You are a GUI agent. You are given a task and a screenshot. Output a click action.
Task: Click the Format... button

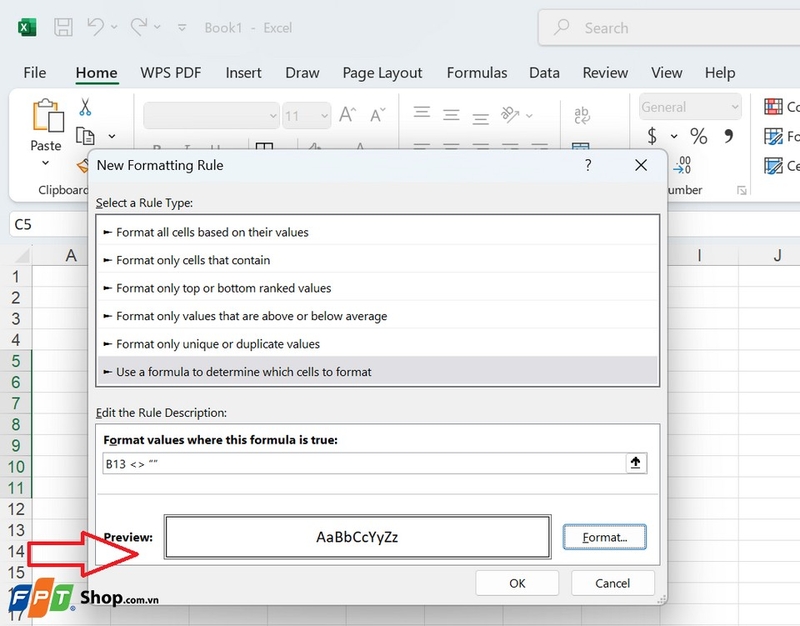605,537
